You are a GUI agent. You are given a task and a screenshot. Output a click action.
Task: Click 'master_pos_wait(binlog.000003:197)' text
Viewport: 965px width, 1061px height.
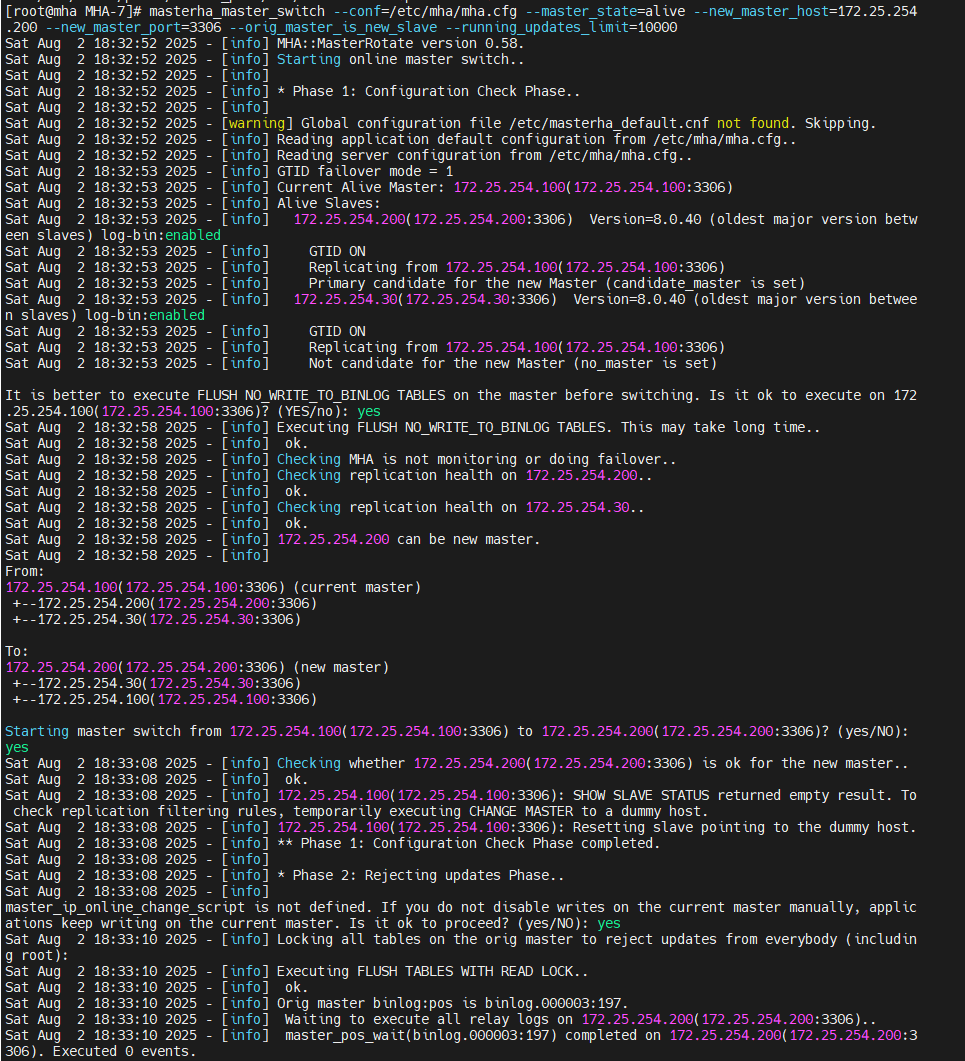(421, 1035)
